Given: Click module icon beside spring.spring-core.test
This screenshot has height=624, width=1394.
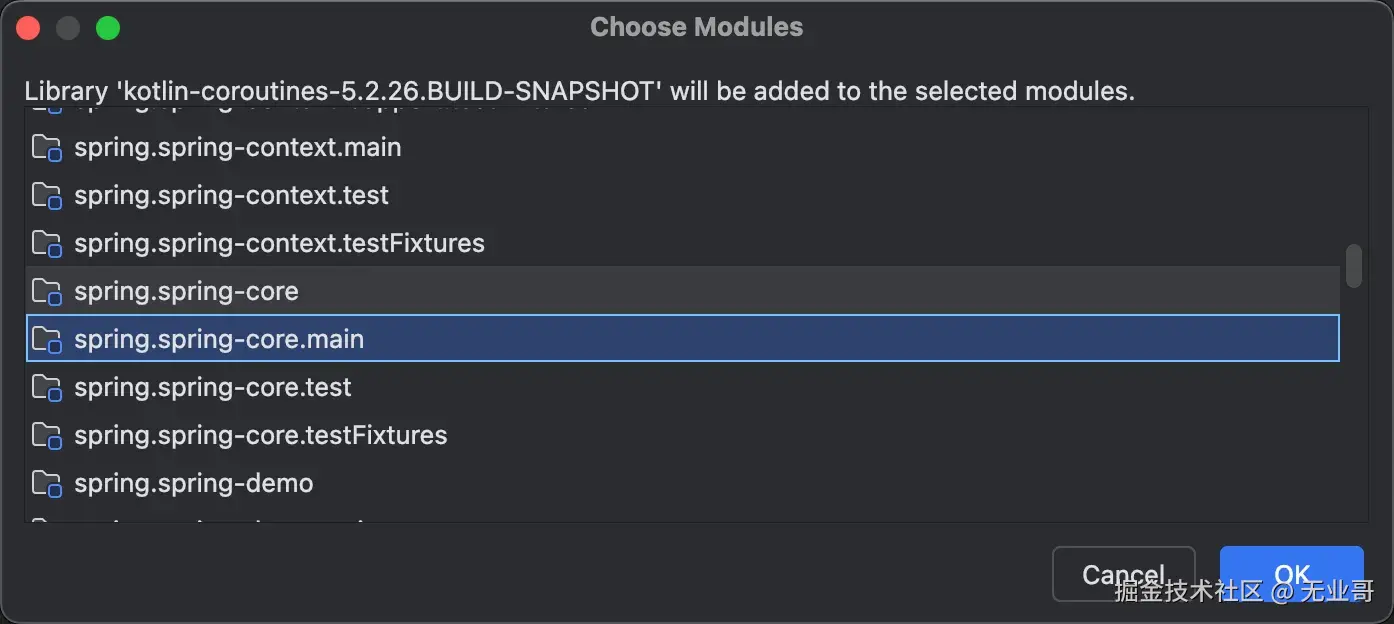Looking at the screenshot, I should click(x=47, y=388).
